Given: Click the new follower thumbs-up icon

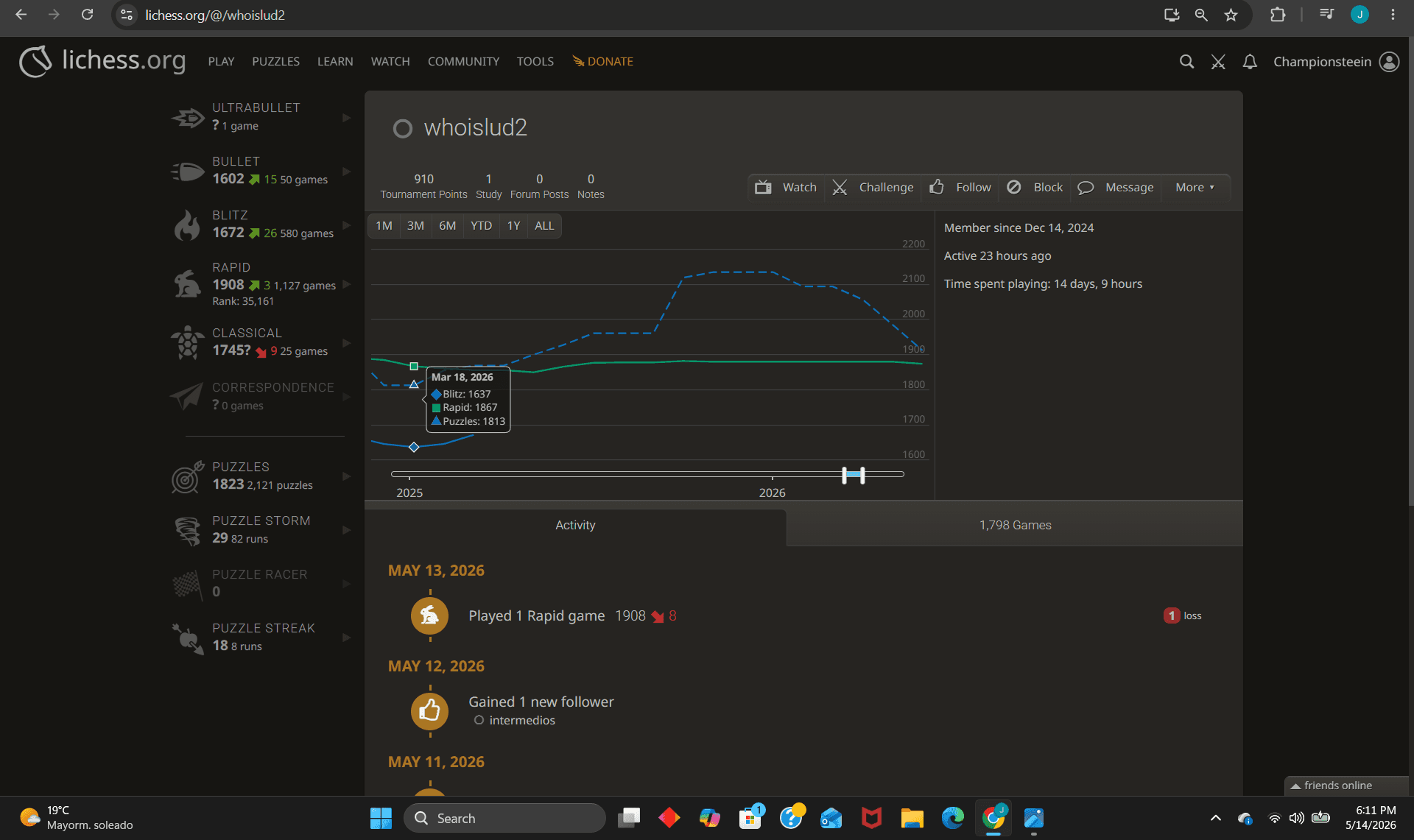Looking at the screenshot, I should [430, 711].
